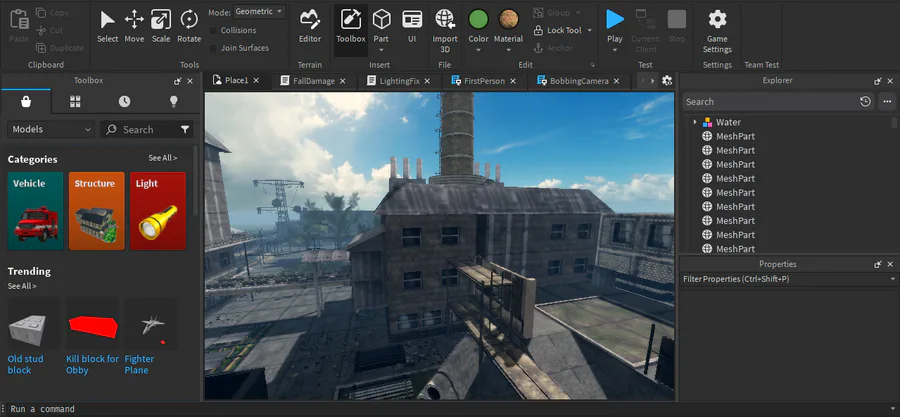Click the Anchor tool

pos(553,48)
